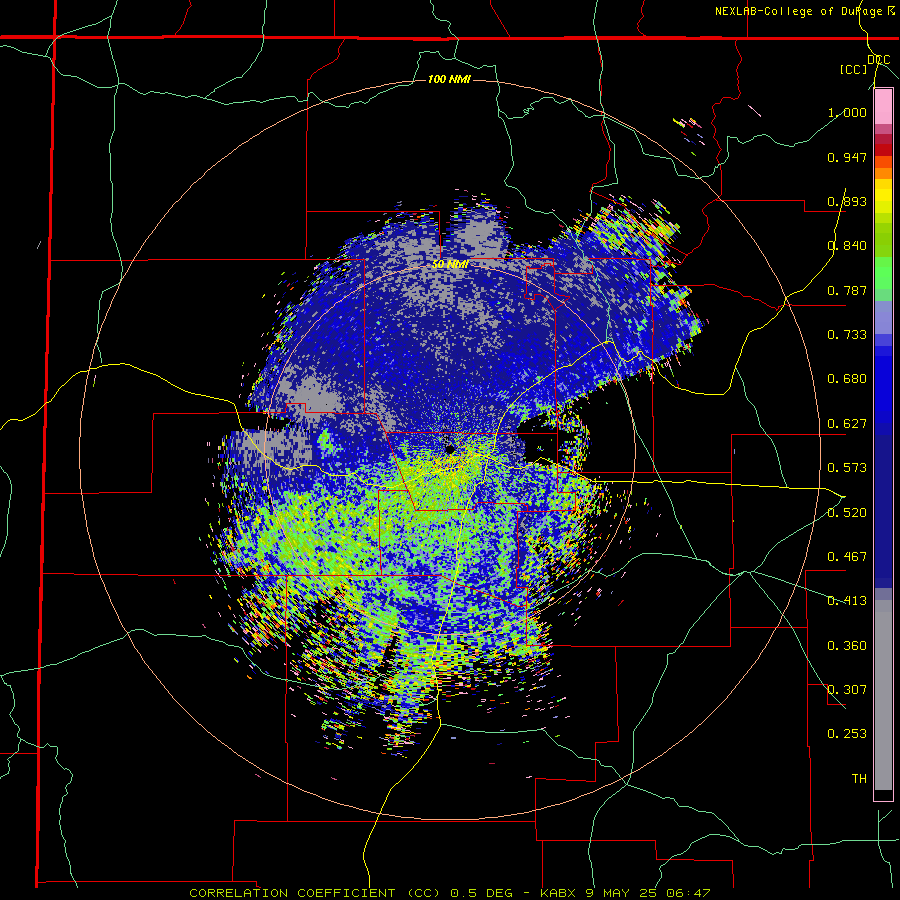Viewport: 900px width, 900px height.
Task: Click the CORRELATION COEFFICIENT (CC) caption text
Action: (x=315, y=893)
